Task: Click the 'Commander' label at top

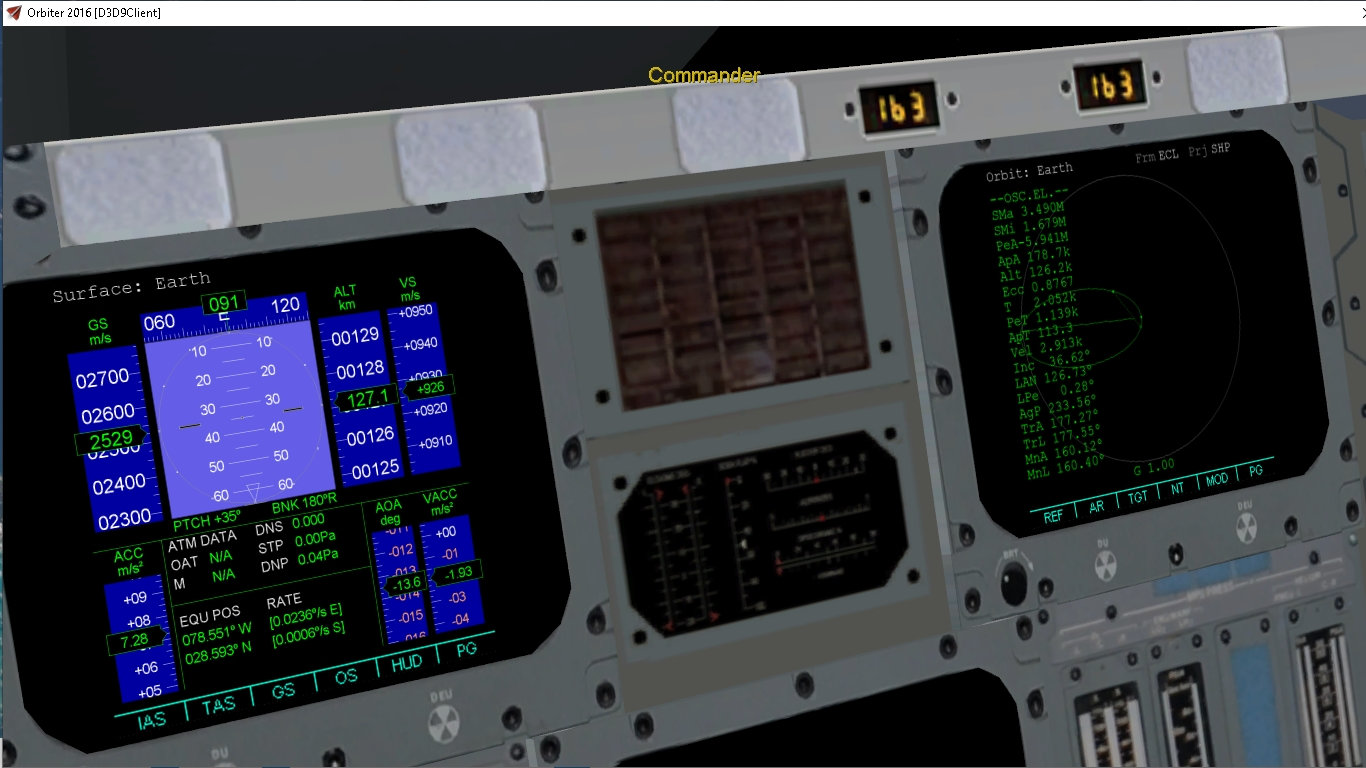Action: pyautogui.click(x=704, y=75)
